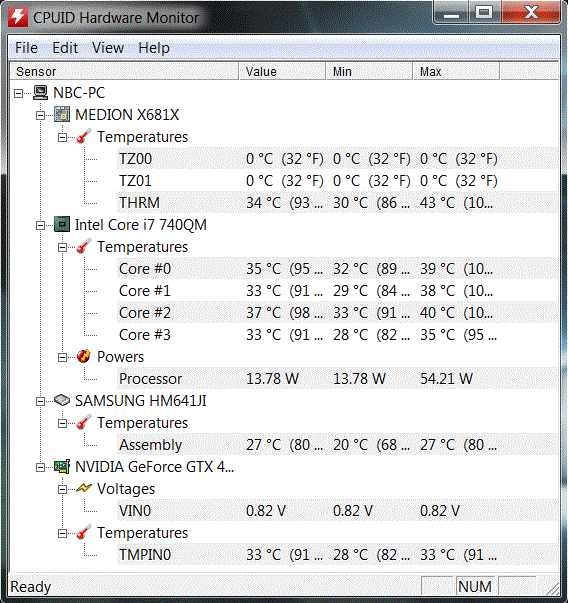The height and width of the screenshot is (603, 568).
Task: Collapse the NBC-PC root node
Action: click(x=18, y=93)
